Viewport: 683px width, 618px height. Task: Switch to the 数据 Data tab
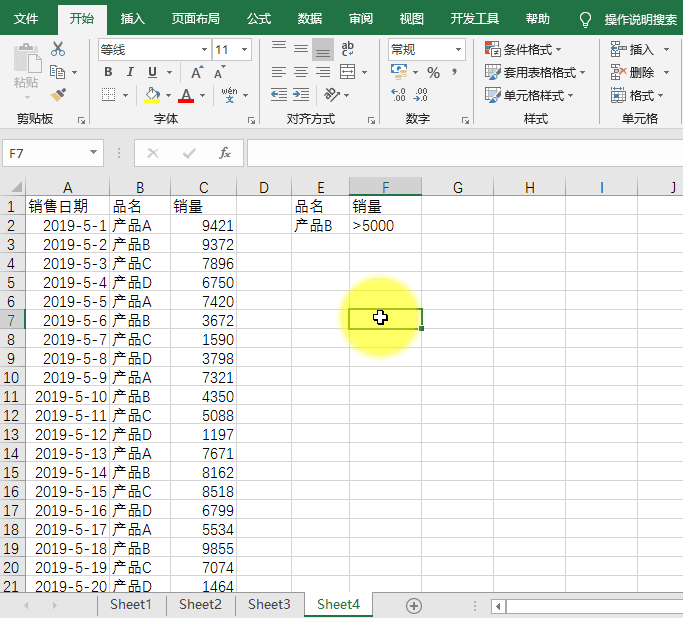coord(310,19)
